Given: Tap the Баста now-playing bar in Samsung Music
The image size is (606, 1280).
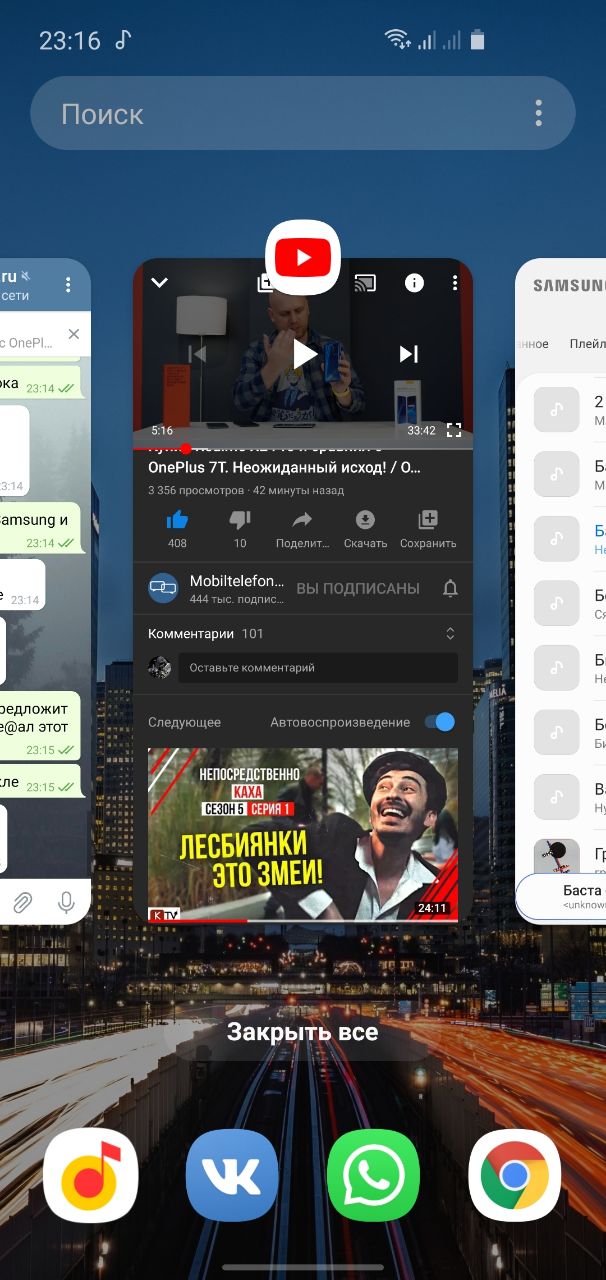Looking at the screenshot, I should (561, 897).
